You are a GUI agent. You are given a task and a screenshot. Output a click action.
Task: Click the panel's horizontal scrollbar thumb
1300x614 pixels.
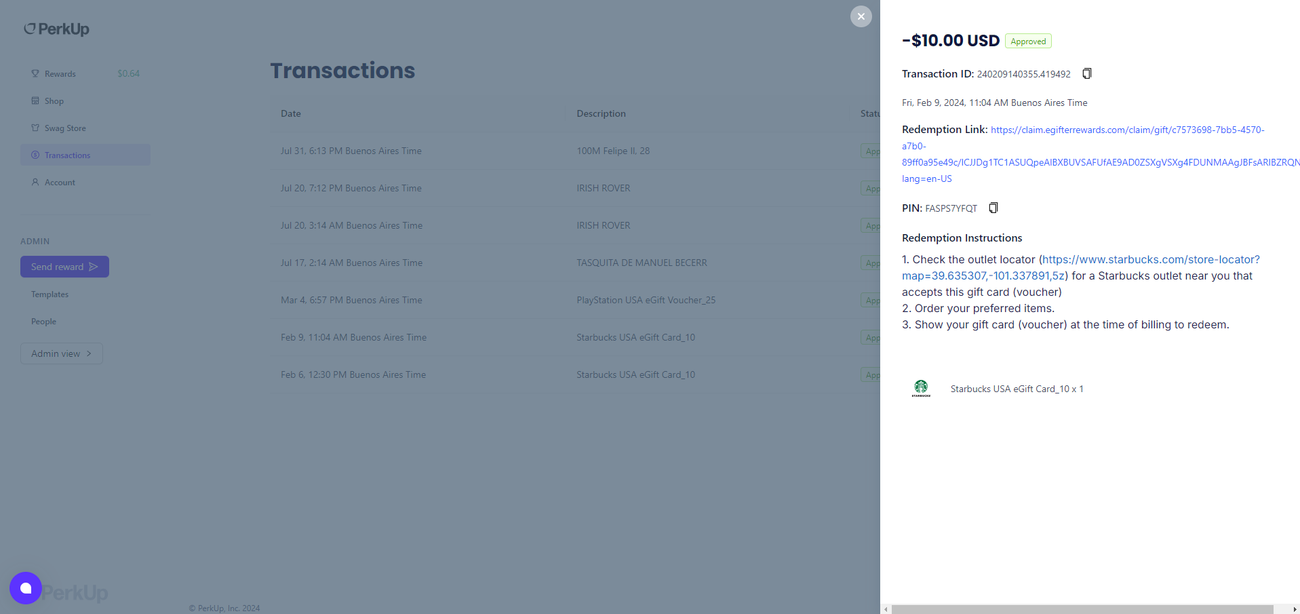click(x=1082, y=609)
